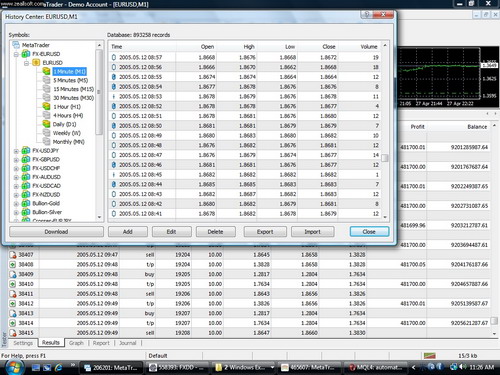
Task: Click the Windows Start button
Action: (x=15, y=368)
